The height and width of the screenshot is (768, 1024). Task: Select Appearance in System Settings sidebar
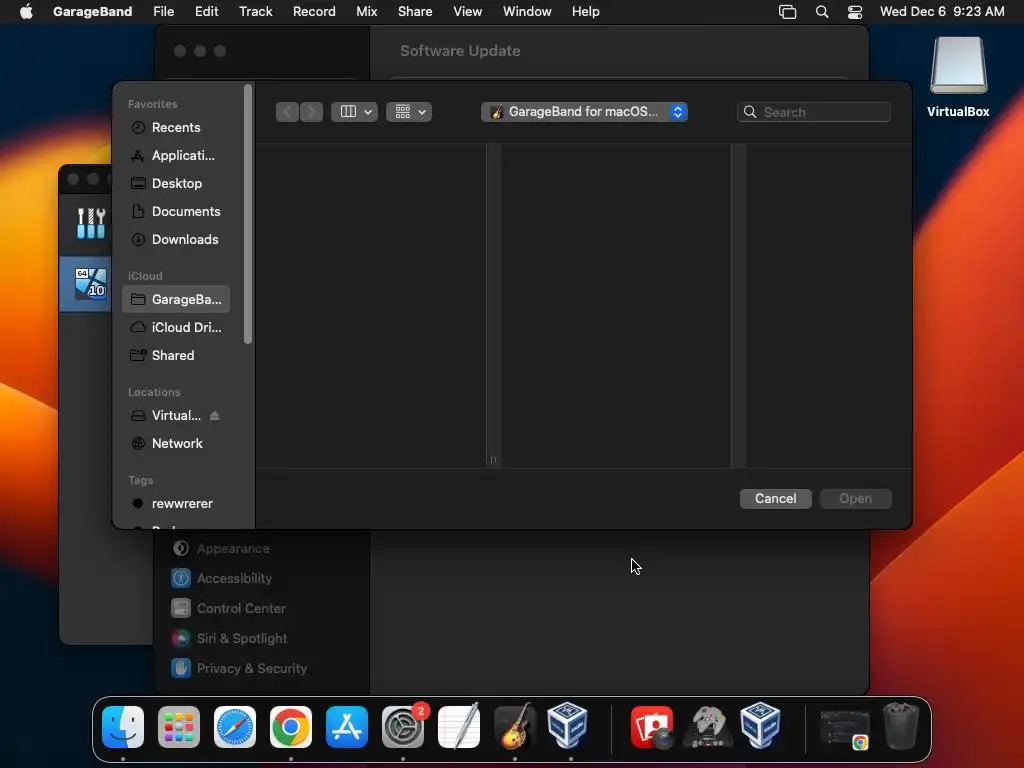221,549
